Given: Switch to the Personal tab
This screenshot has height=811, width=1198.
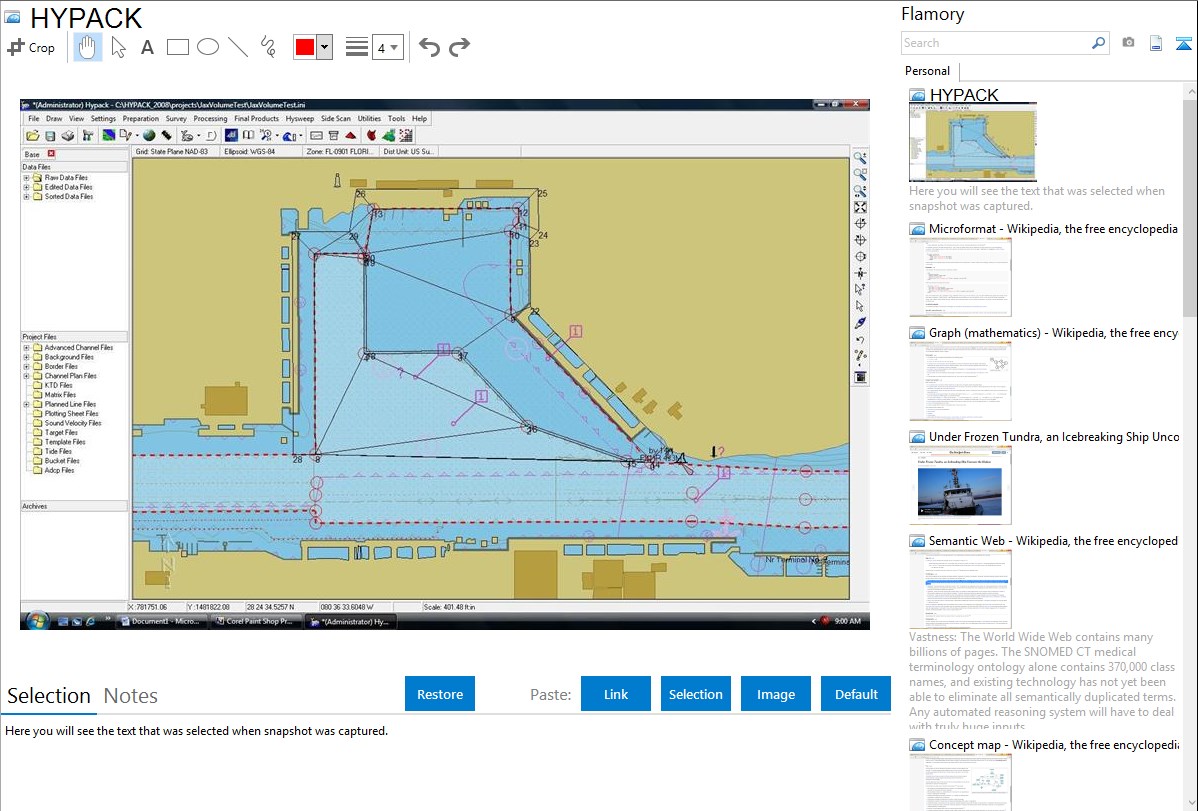Looking at the screenshot, I should (927, 71).
